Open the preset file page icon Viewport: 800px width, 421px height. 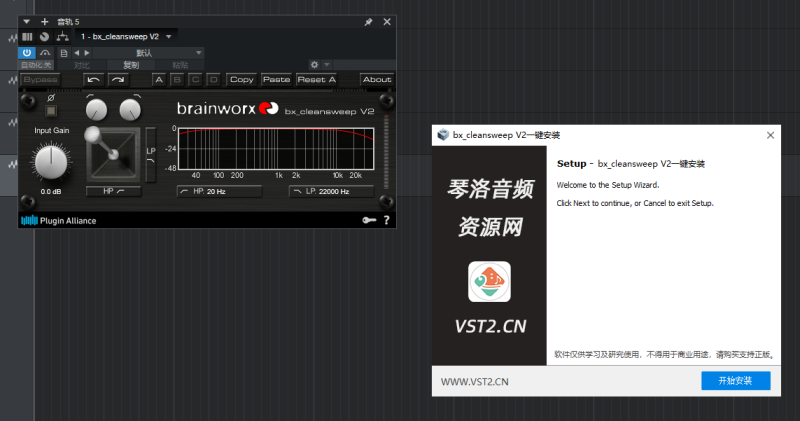click(64, 53)
